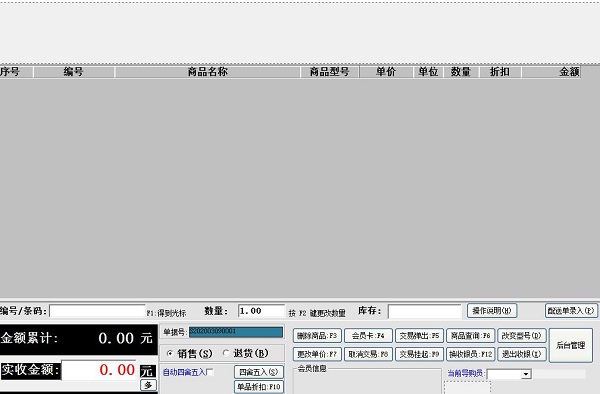This screenshot has width=600, height=394.
Task: Open the 操作说明(H) instructions button
Action: [x=492, y=311]
